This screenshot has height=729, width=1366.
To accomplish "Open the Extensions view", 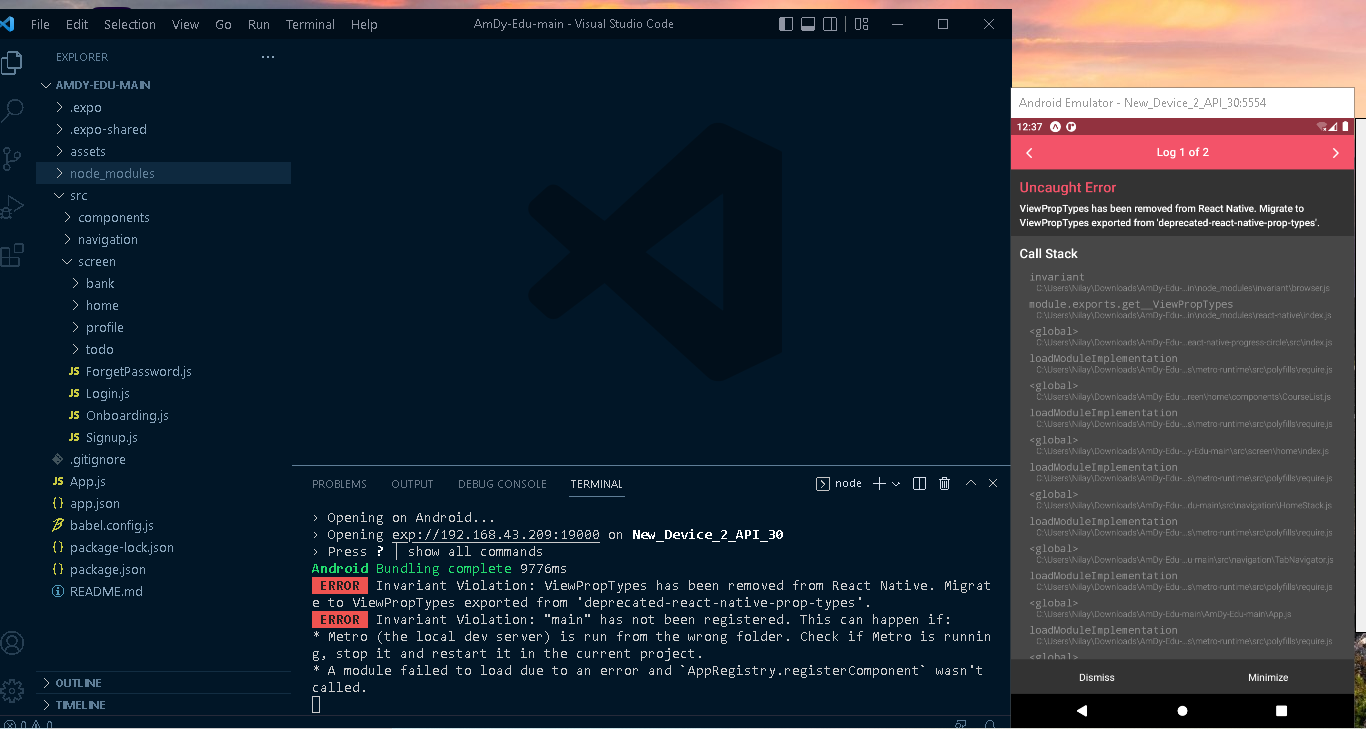I will [12, 255].
